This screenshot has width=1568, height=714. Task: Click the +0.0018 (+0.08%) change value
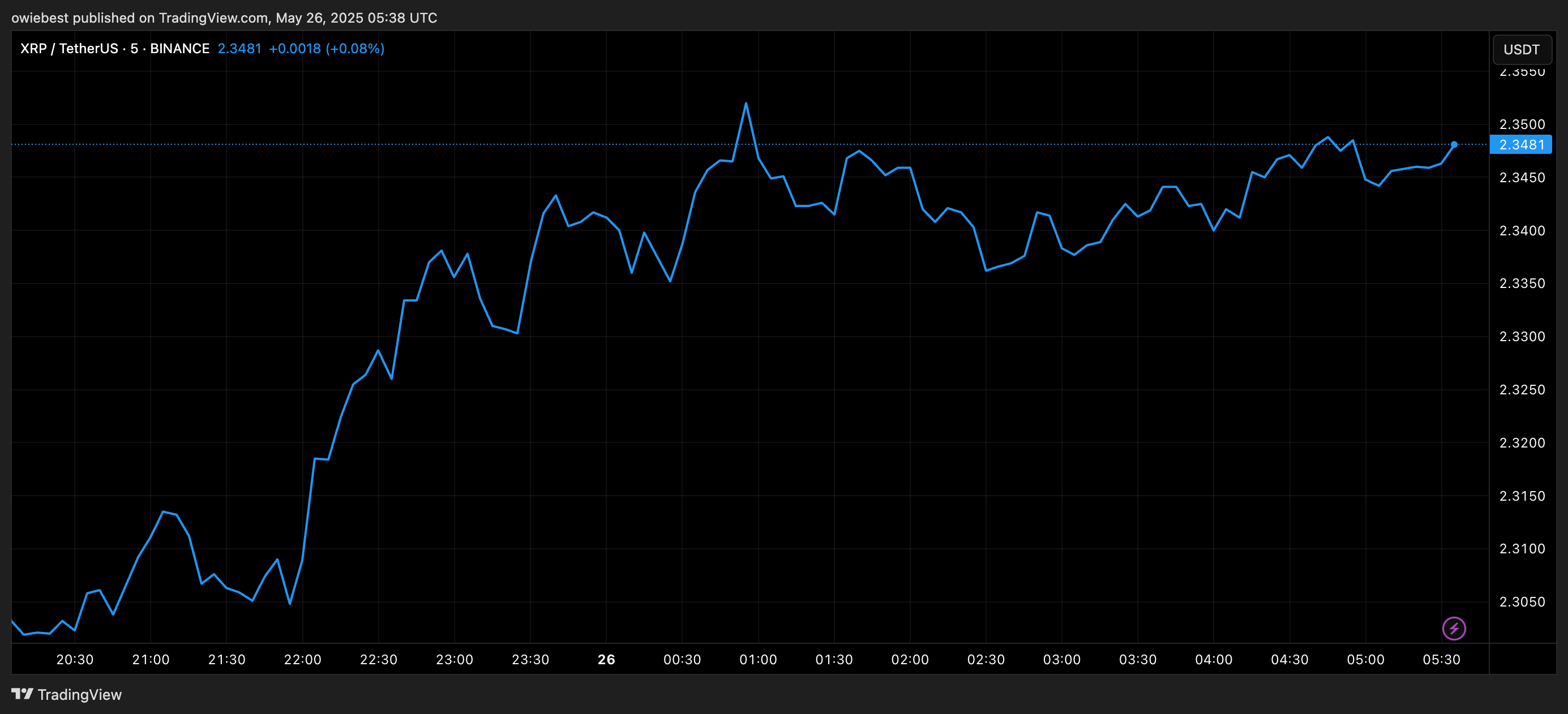pyautogui.click(x=327, y=49)
